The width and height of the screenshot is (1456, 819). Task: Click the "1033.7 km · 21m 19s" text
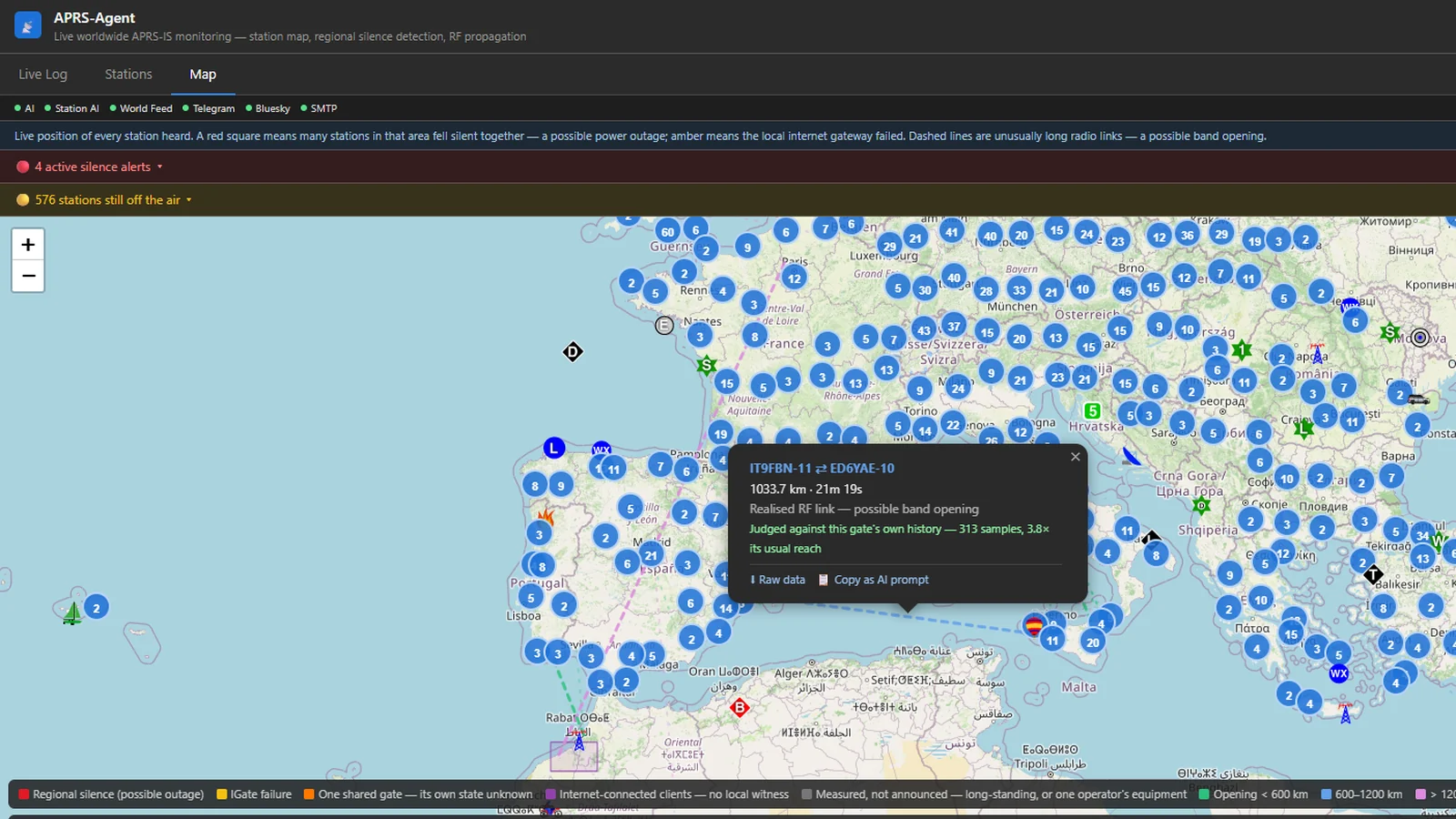tap(806, 489)
